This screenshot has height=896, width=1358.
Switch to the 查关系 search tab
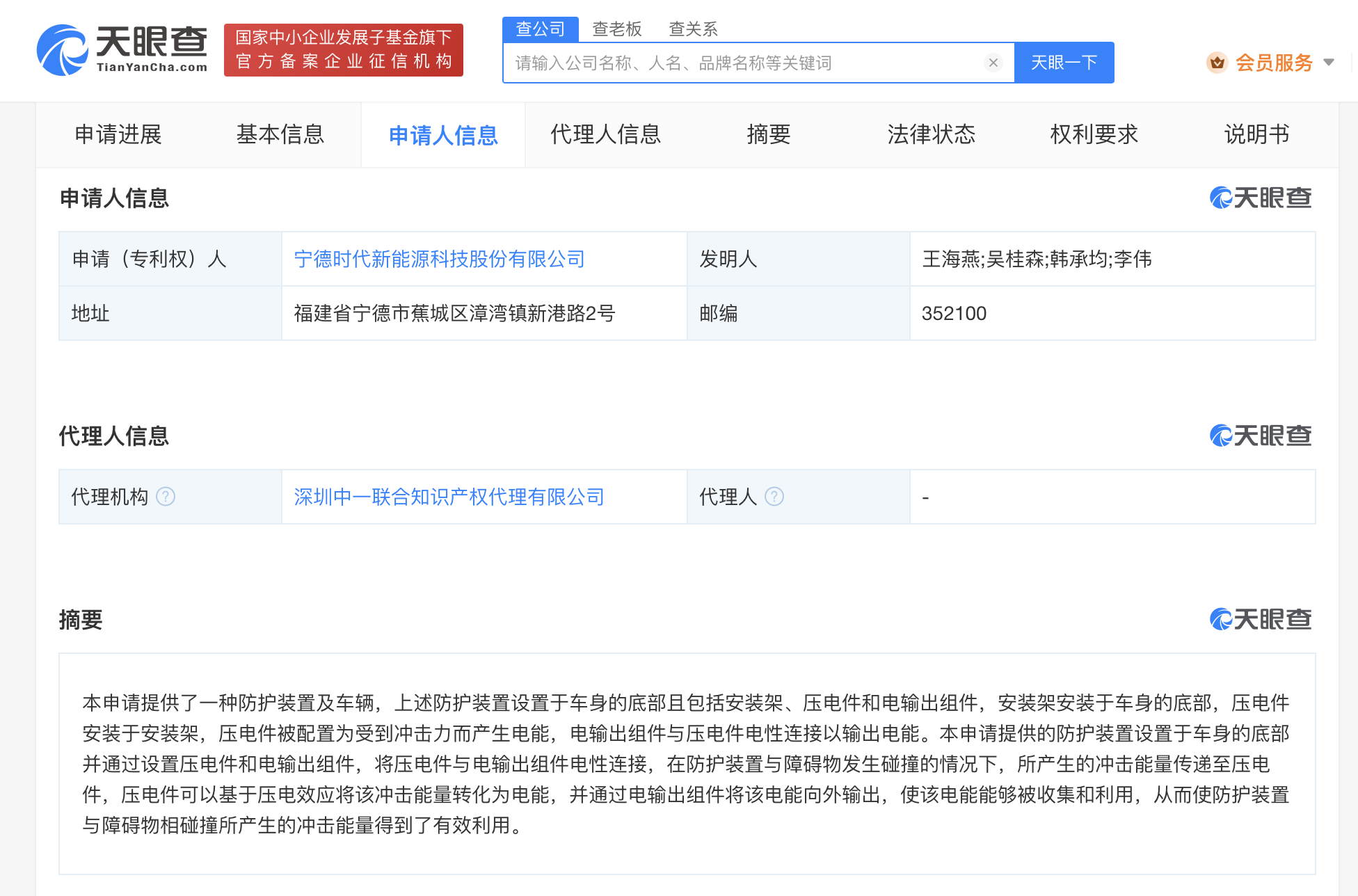pyautogui.click(x=692, y=29)
